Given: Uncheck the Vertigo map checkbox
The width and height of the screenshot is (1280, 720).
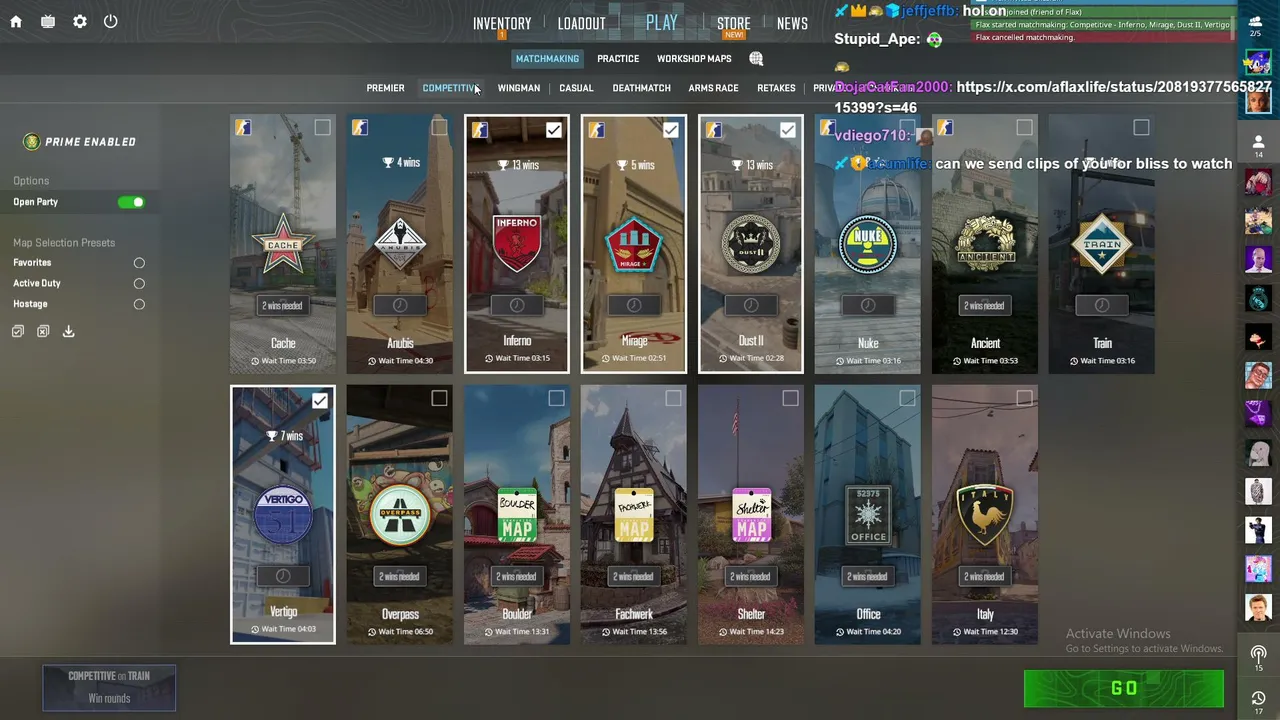Looking at the screenshot, I should point(319,401).
